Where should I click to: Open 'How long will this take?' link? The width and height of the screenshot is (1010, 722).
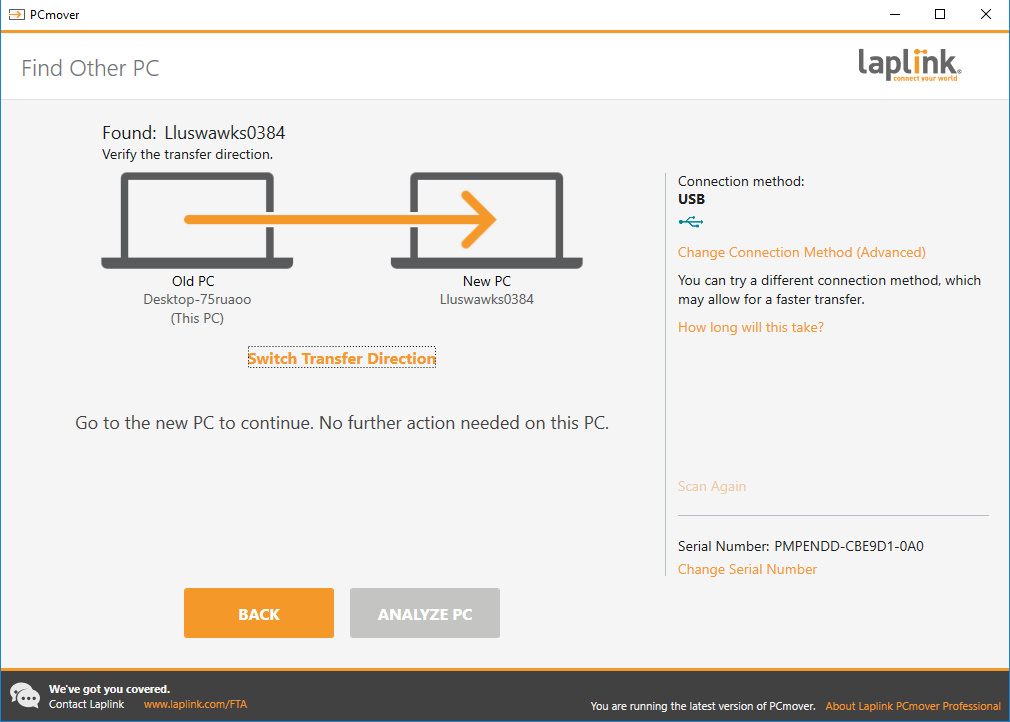(x=750, y=327)
